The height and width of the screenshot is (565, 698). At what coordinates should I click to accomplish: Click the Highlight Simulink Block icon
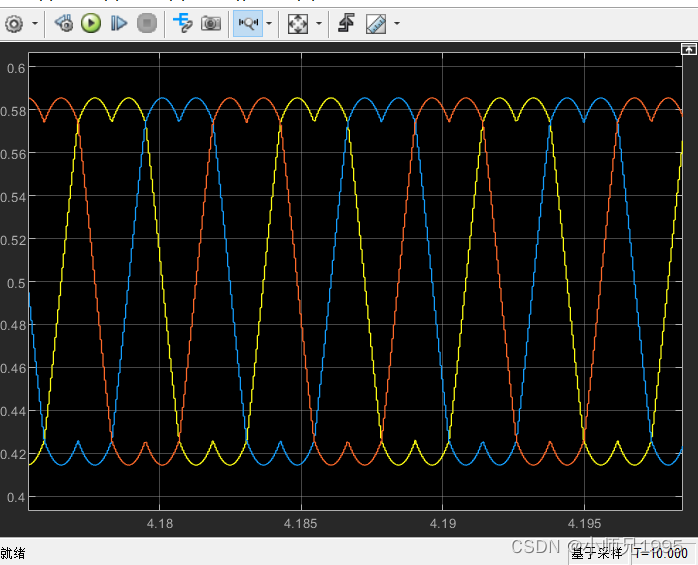[x=183, y=23]
